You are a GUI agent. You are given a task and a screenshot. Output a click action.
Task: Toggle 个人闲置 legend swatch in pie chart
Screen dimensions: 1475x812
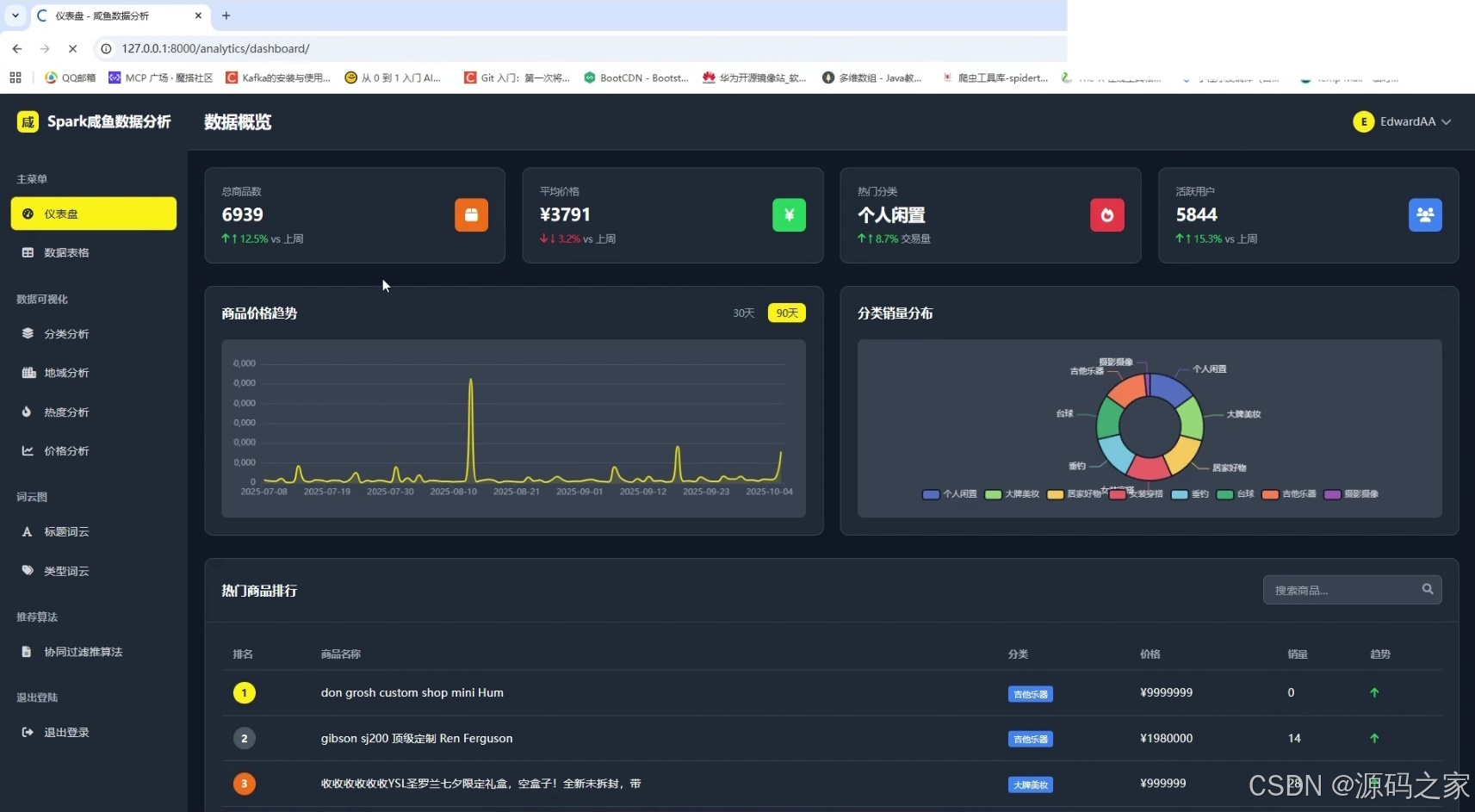tap(931, 494)
